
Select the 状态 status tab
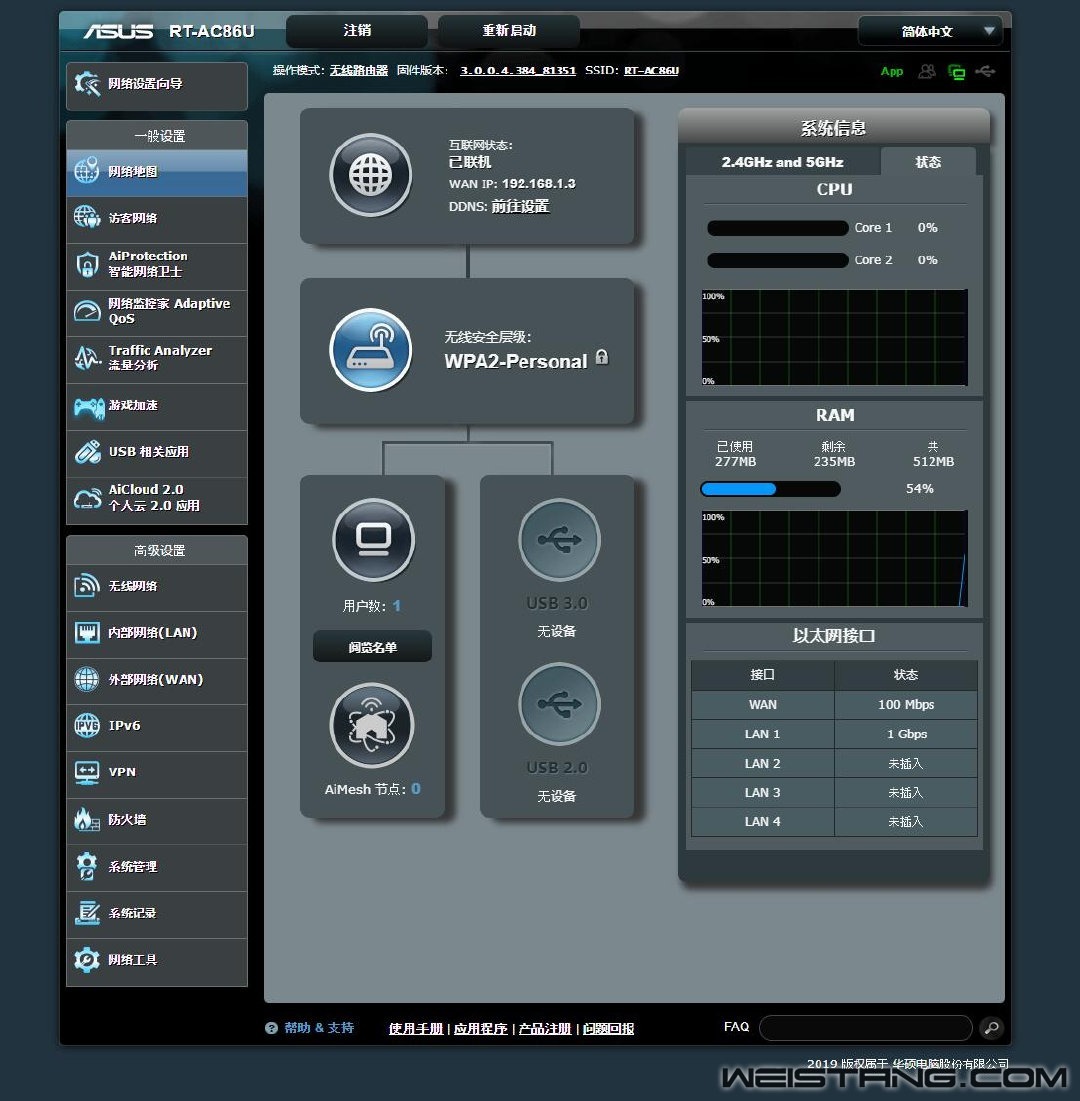pyautogui.click(x=928, y=162)
